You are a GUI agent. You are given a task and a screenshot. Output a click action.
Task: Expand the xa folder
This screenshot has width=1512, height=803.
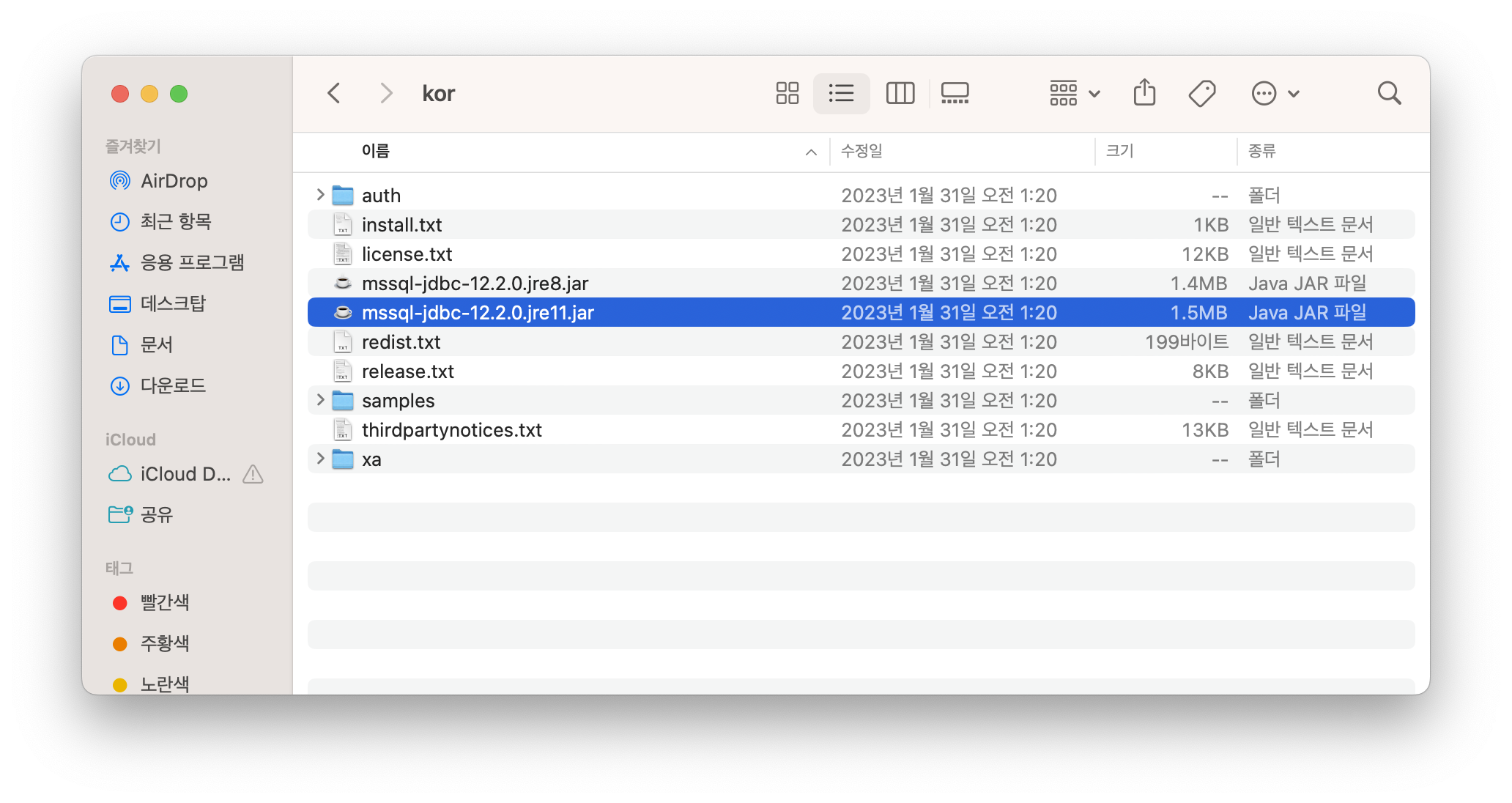(x=320, y=459)
